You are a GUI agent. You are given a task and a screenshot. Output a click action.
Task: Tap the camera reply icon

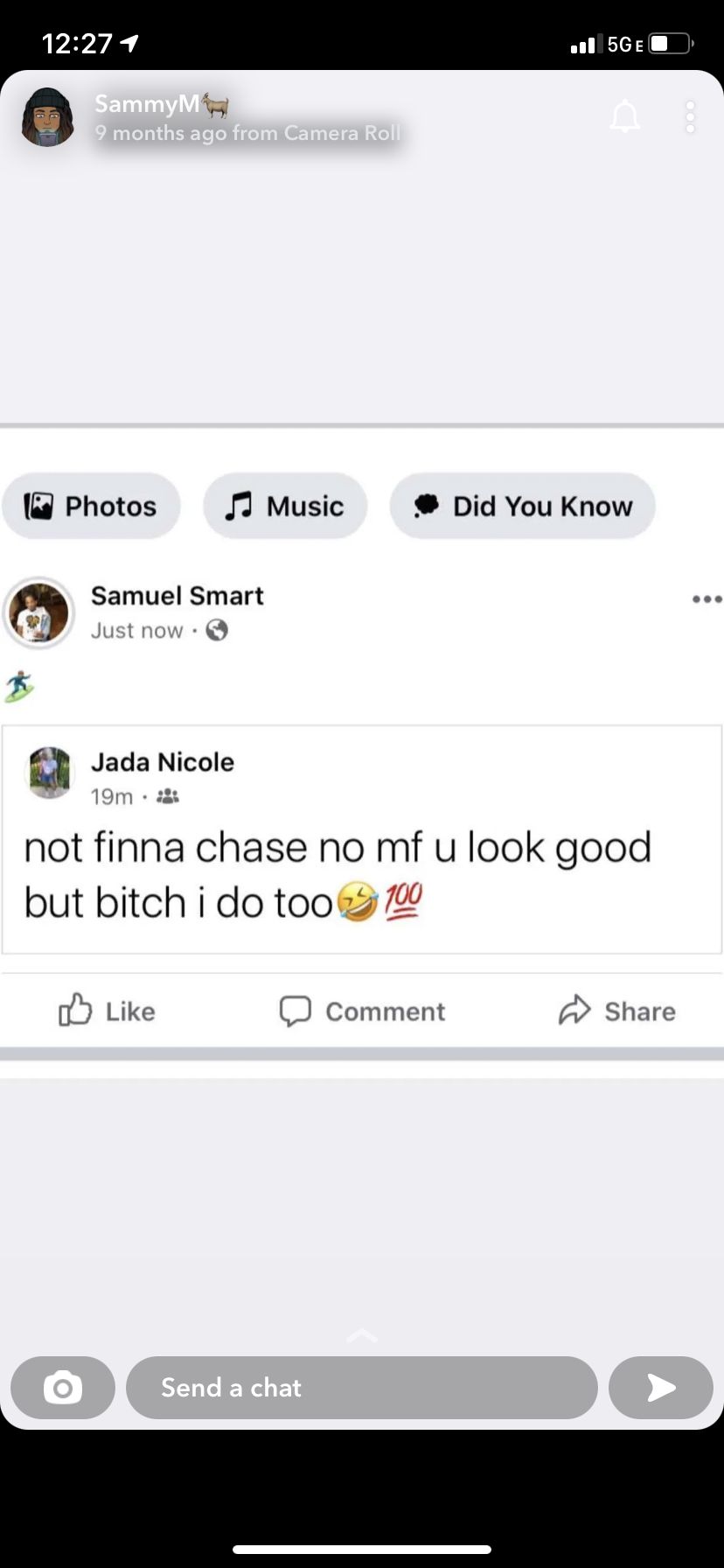coord(63,1387)
